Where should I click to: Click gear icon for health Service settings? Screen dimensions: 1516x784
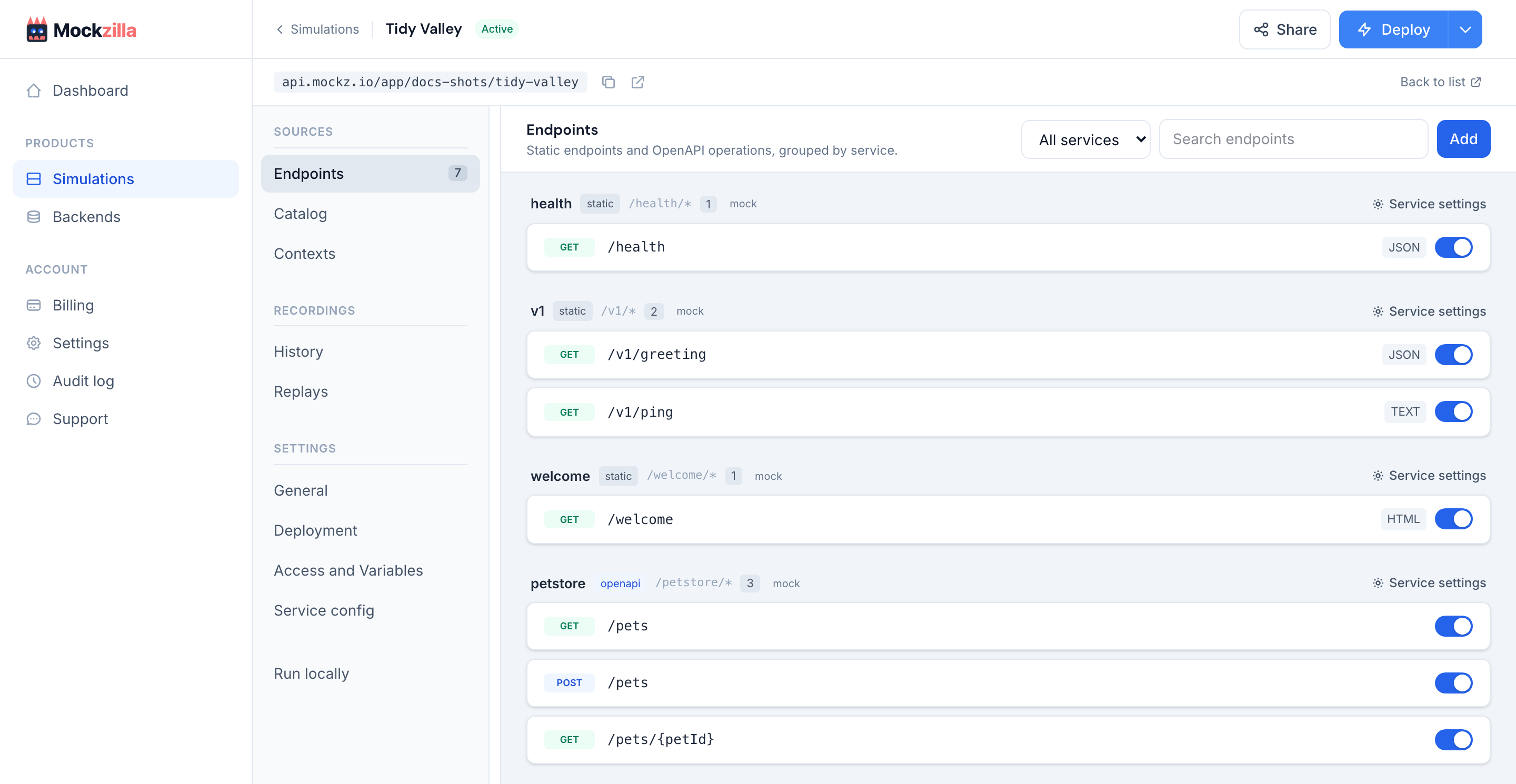point(1378,204)
